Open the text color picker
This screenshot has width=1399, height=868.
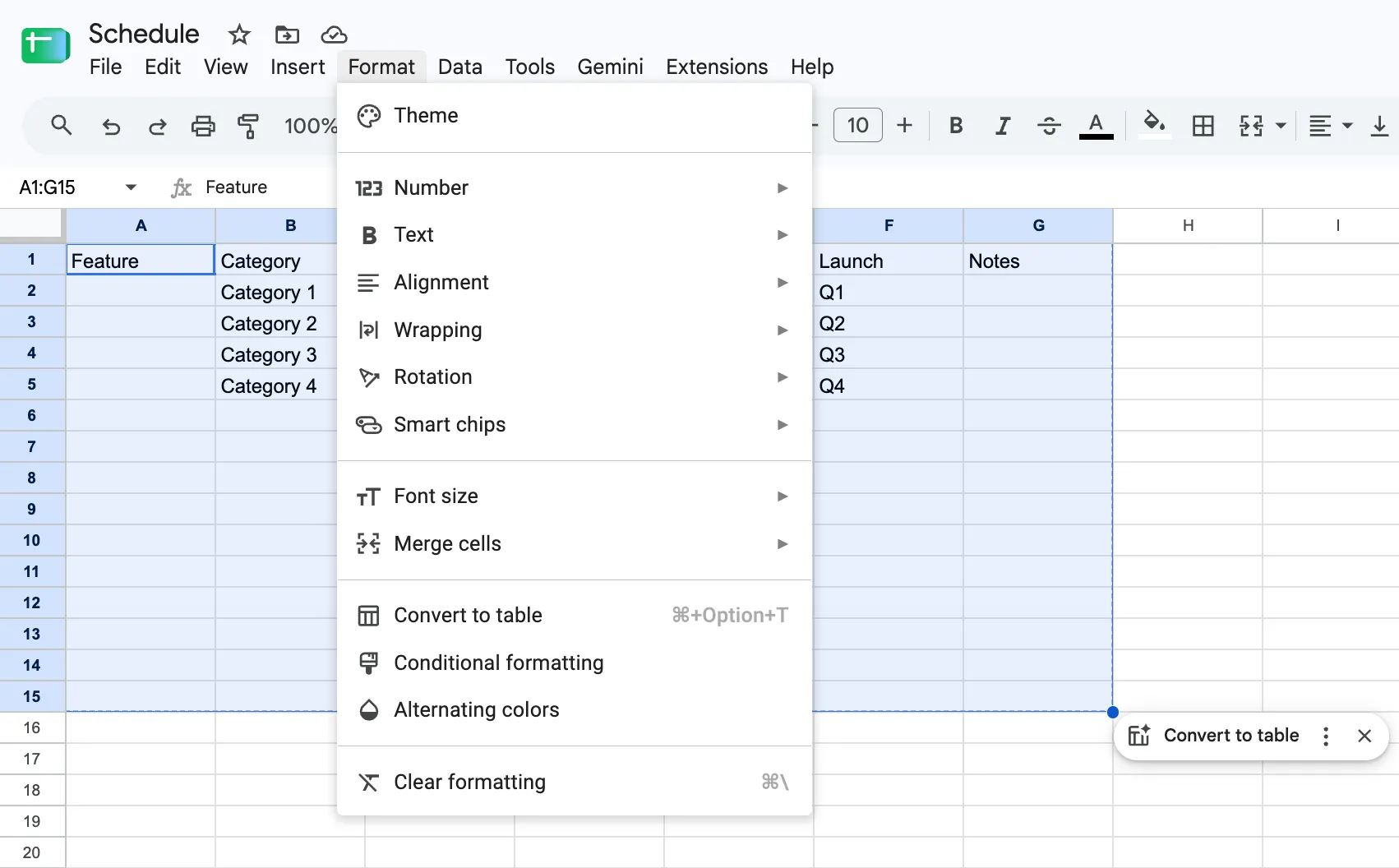[1096, 126]
